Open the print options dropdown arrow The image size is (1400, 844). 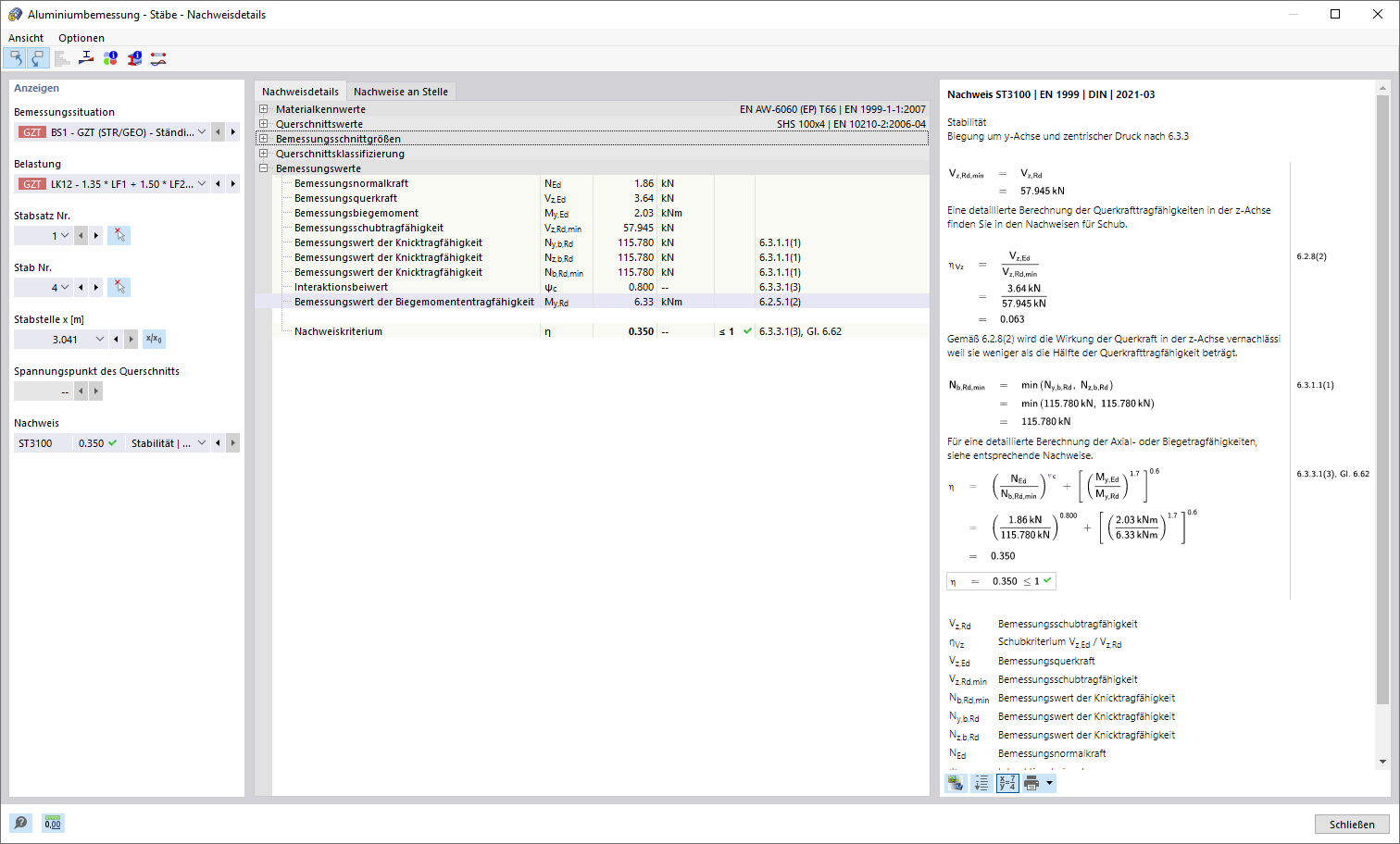(1049, 783)
